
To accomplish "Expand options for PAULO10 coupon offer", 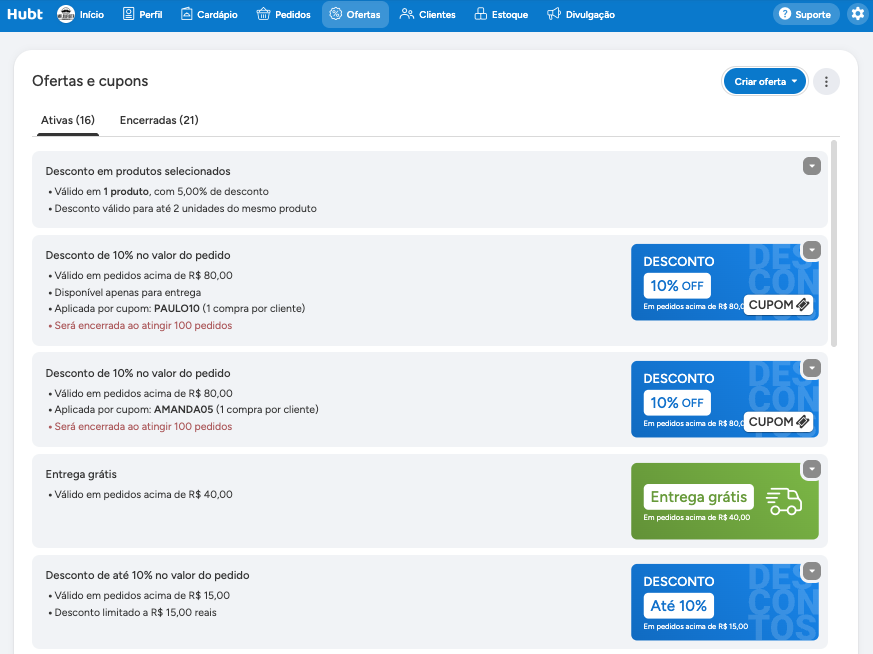I will coord(812,250).
